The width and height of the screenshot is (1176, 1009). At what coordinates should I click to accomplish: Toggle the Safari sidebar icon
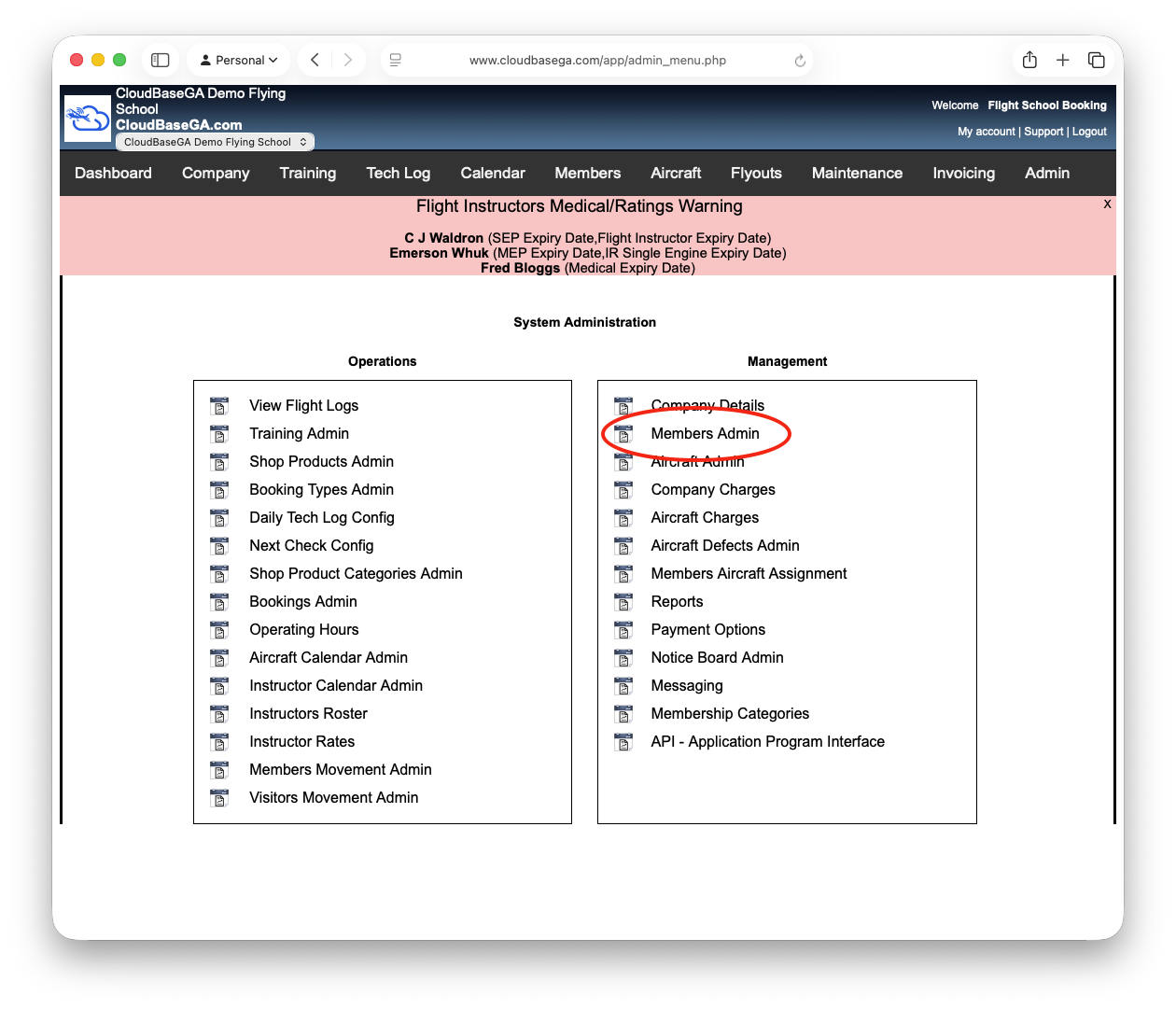[161, 60]
